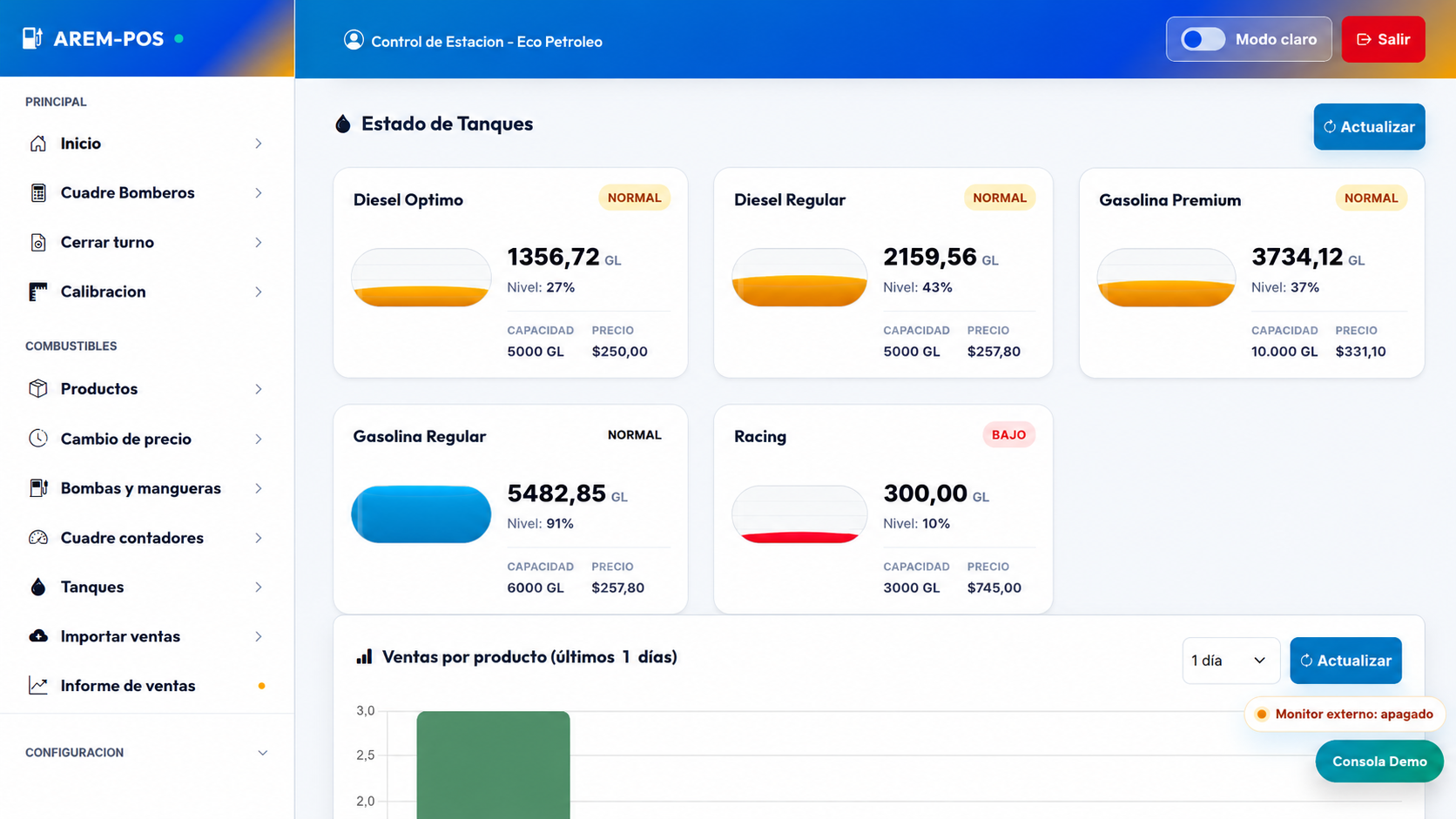Click the Inicio home icon
The width and height of the screenshot is (1456, 819).
click(x=38, y=144)
